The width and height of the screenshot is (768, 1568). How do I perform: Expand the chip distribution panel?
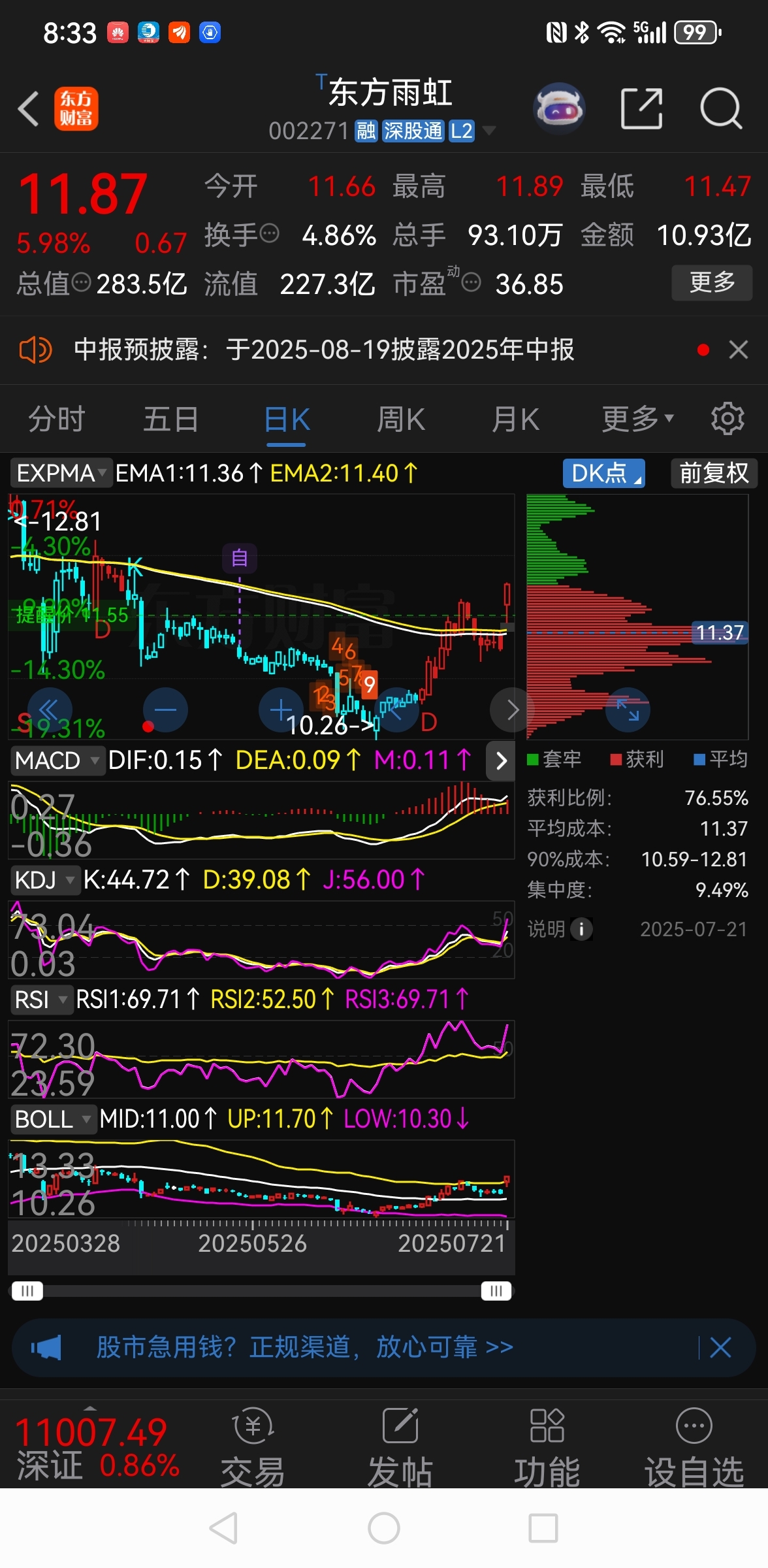point(628,710)
